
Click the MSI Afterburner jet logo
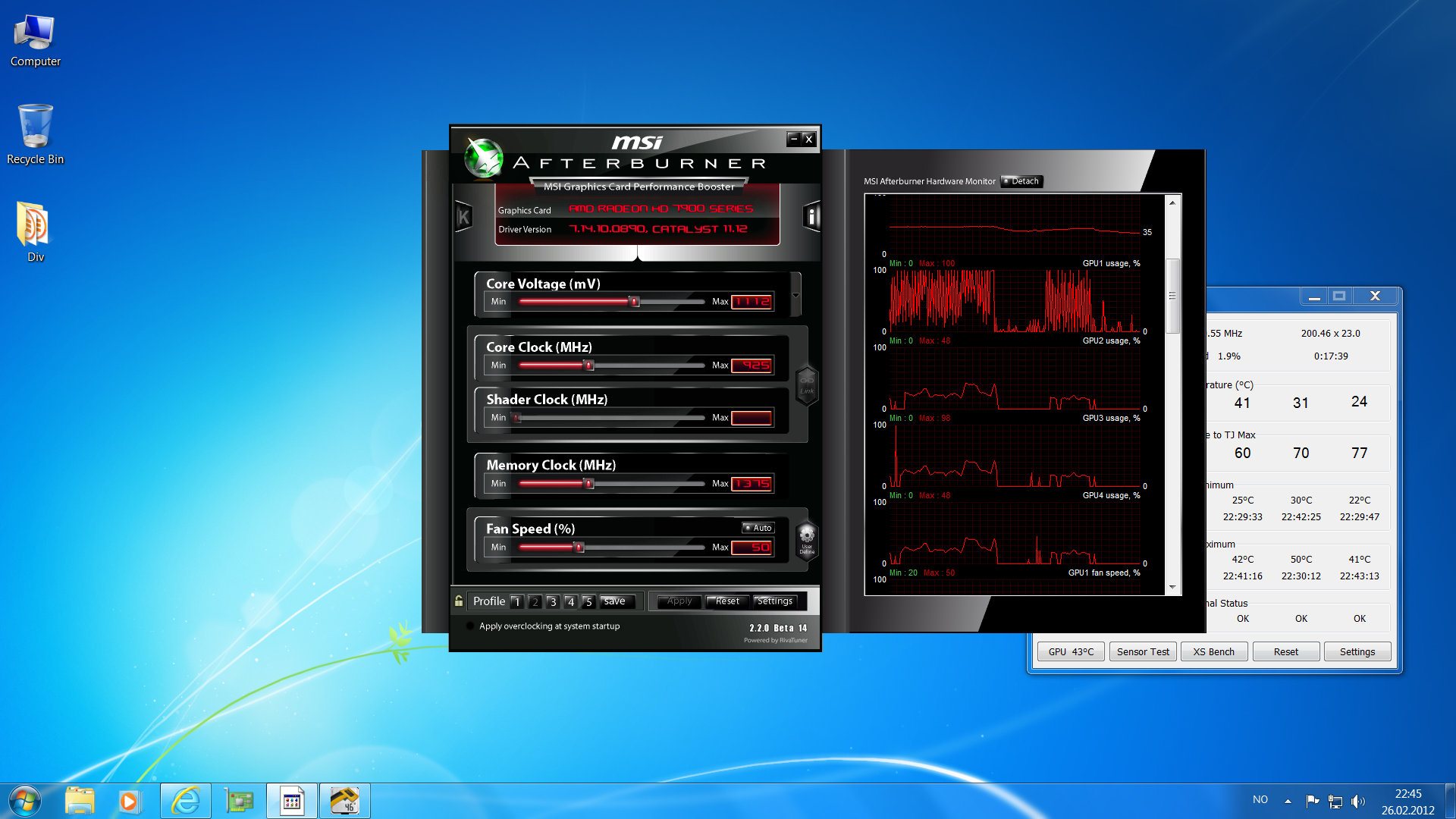click(484, 158)
